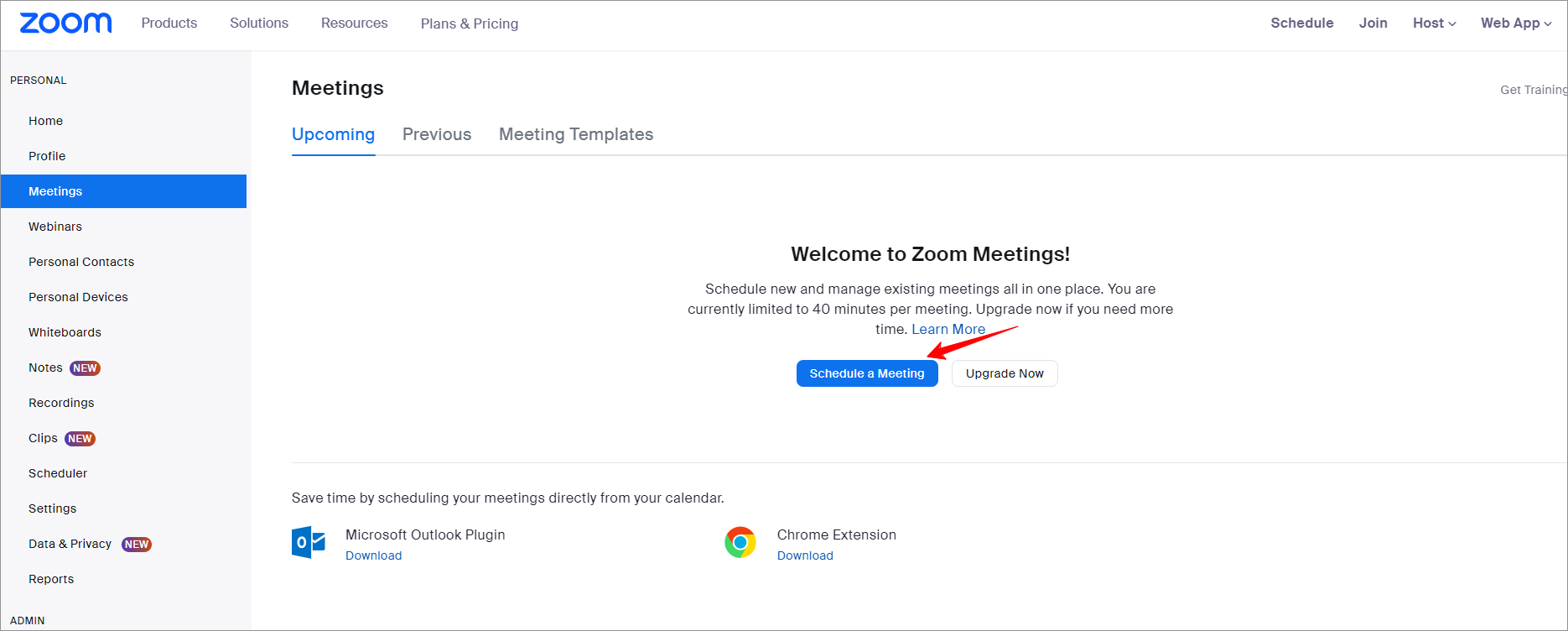This screenshot has height=631, width=1568.
Task: Download the Chrome Extension
Action: (x=805, y=555)
